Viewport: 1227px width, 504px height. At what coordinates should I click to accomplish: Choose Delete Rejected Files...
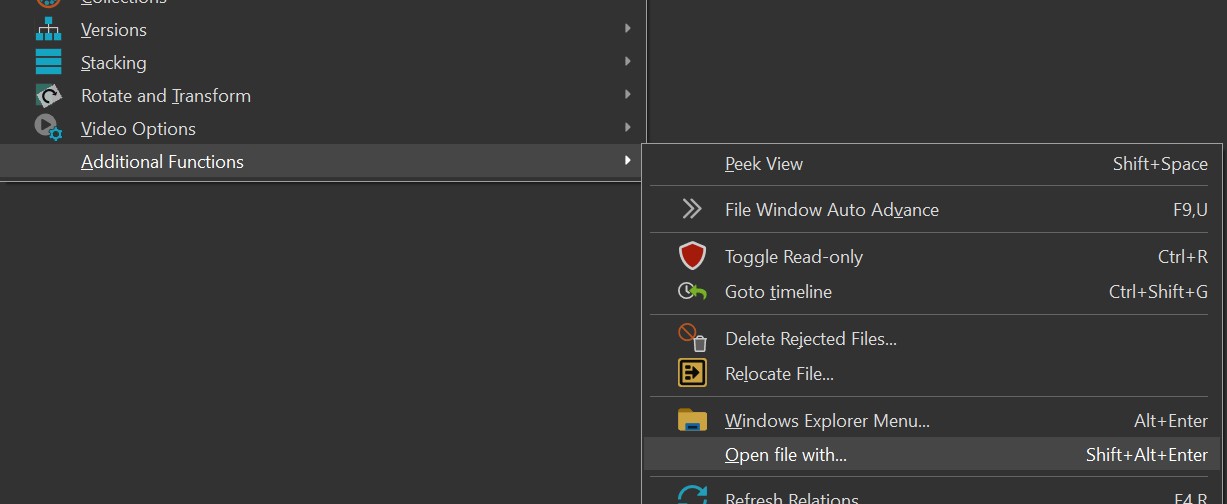click(x=932, y=339)
